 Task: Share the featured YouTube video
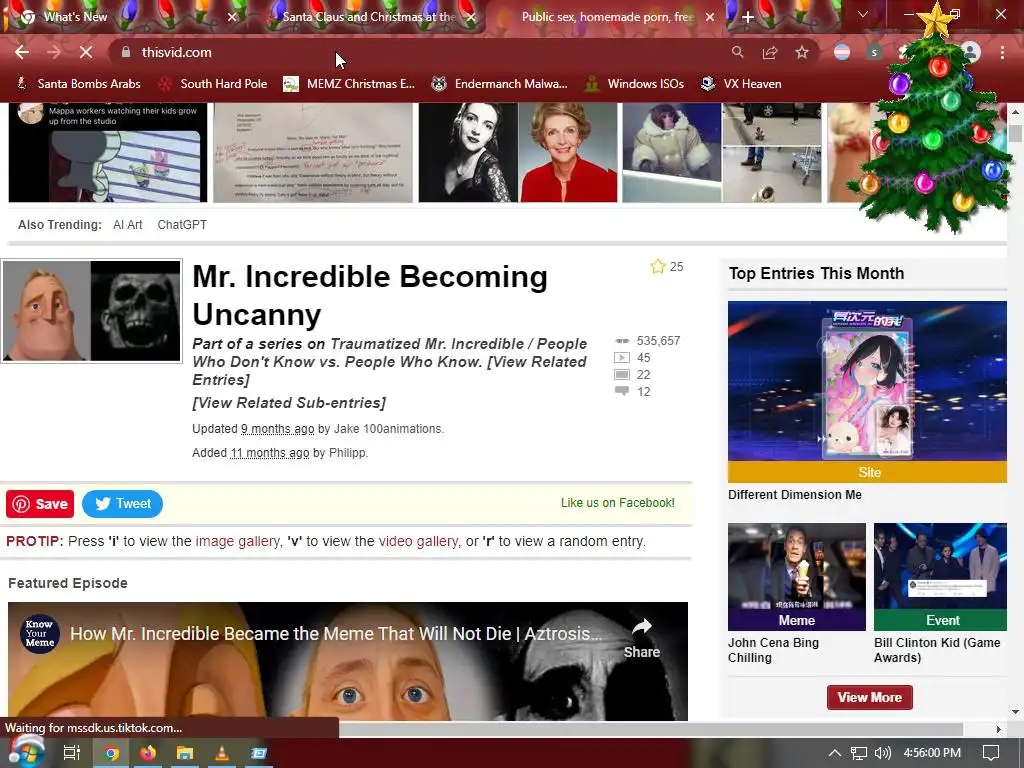pos(641,638)
